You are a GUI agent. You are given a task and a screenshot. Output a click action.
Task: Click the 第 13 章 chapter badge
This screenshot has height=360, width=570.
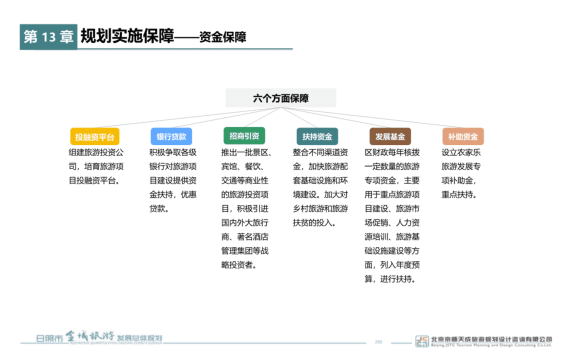pos(48,37)
